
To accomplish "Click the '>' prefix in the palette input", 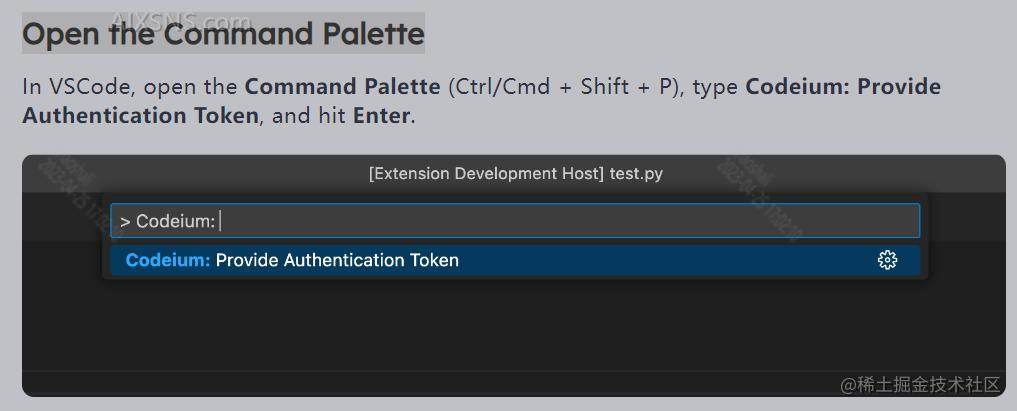I will pyautogui.click(x=126, y=221).
